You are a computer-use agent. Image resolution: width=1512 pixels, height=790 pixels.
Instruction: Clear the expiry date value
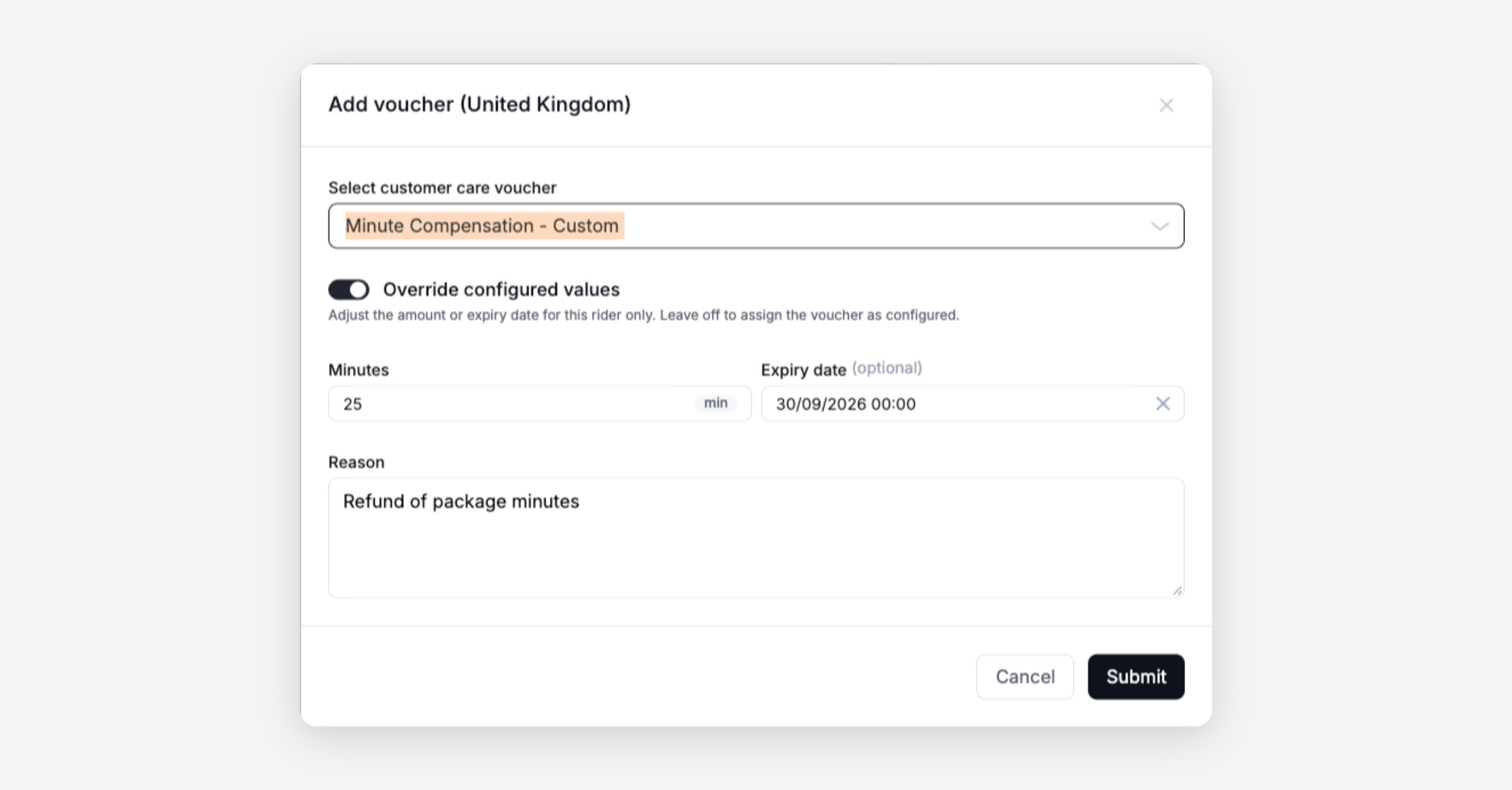(1162, 403)
